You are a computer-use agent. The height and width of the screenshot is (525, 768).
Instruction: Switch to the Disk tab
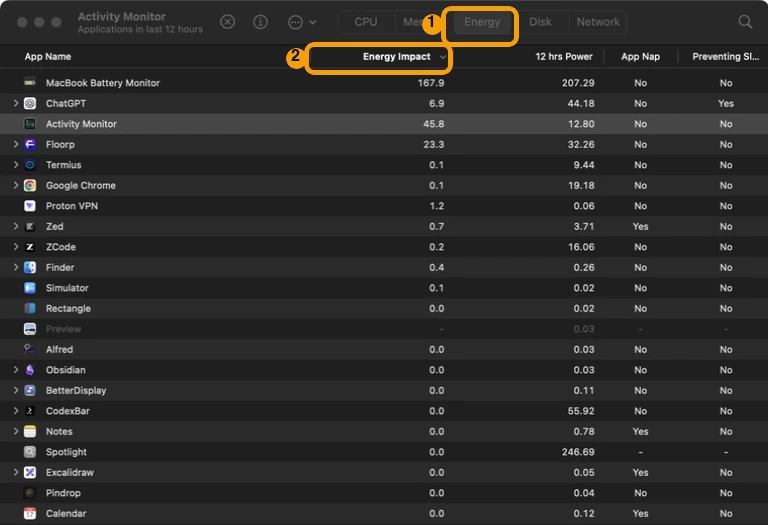tap(540, 22)
